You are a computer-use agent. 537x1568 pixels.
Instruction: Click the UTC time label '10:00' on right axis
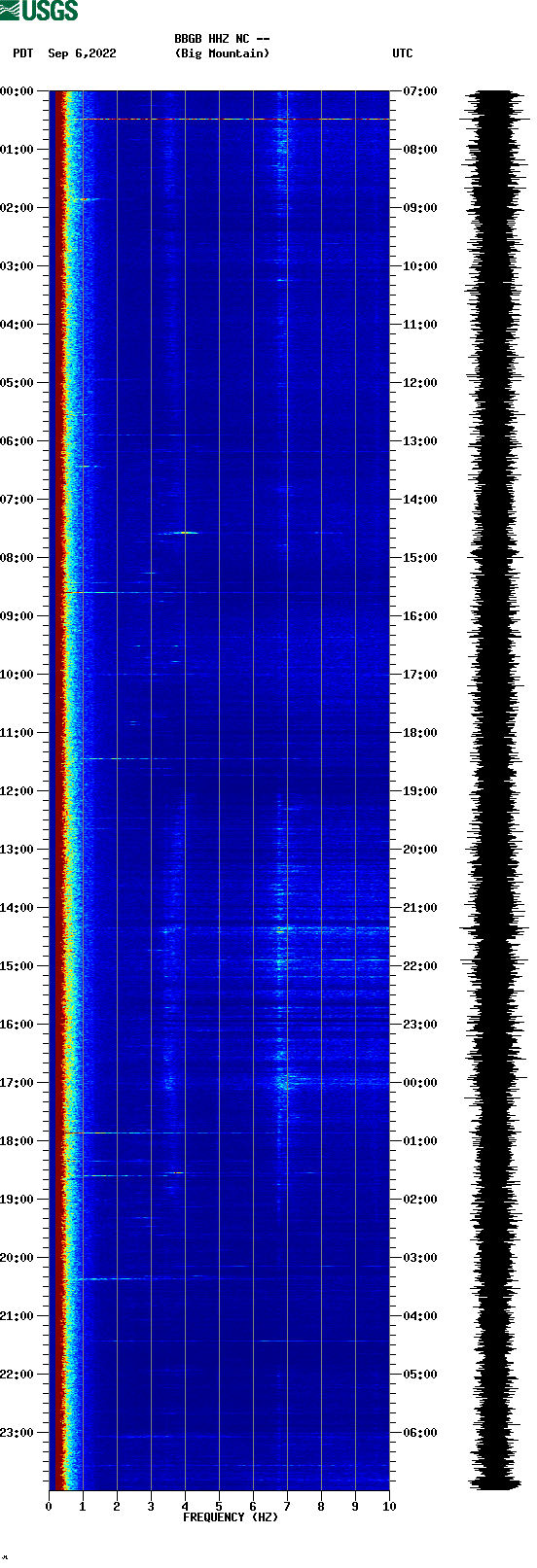click(420, 266)
